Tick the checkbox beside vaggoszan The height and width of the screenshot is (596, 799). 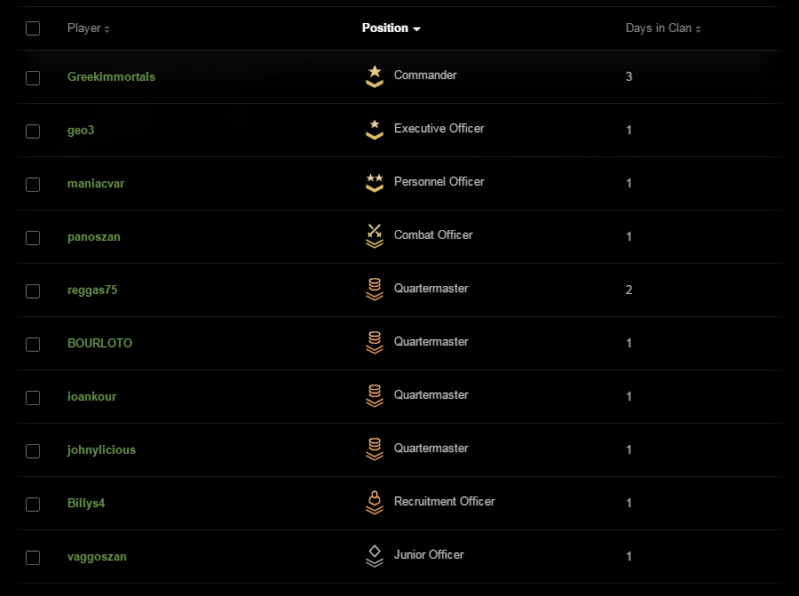click(33, 558)
